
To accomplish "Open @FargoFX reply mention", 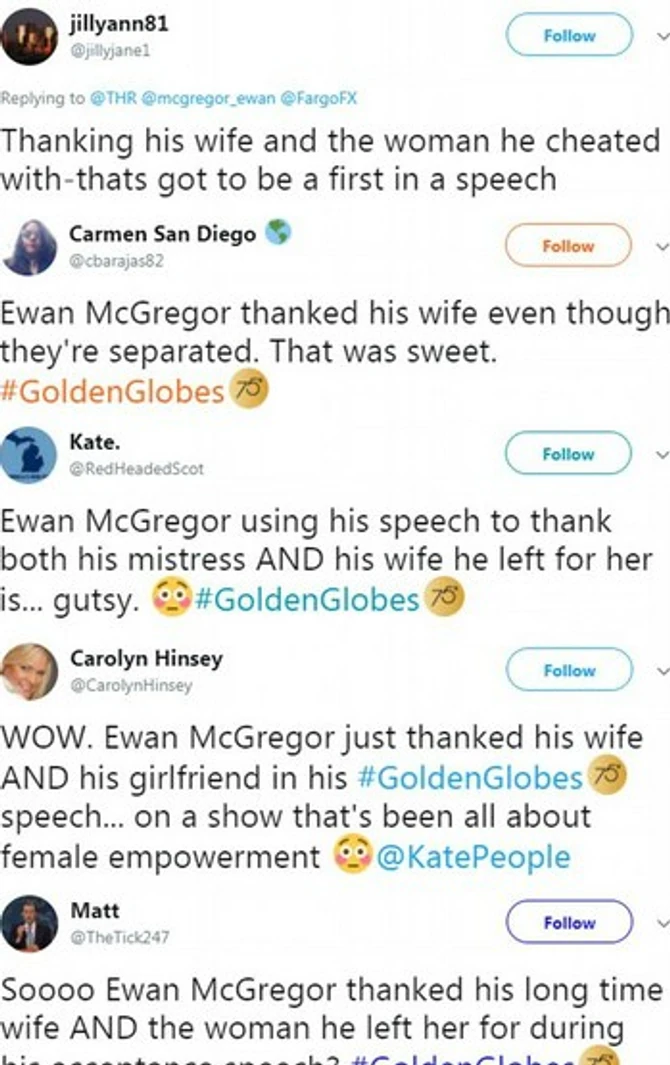I will [x=319, y=98].
